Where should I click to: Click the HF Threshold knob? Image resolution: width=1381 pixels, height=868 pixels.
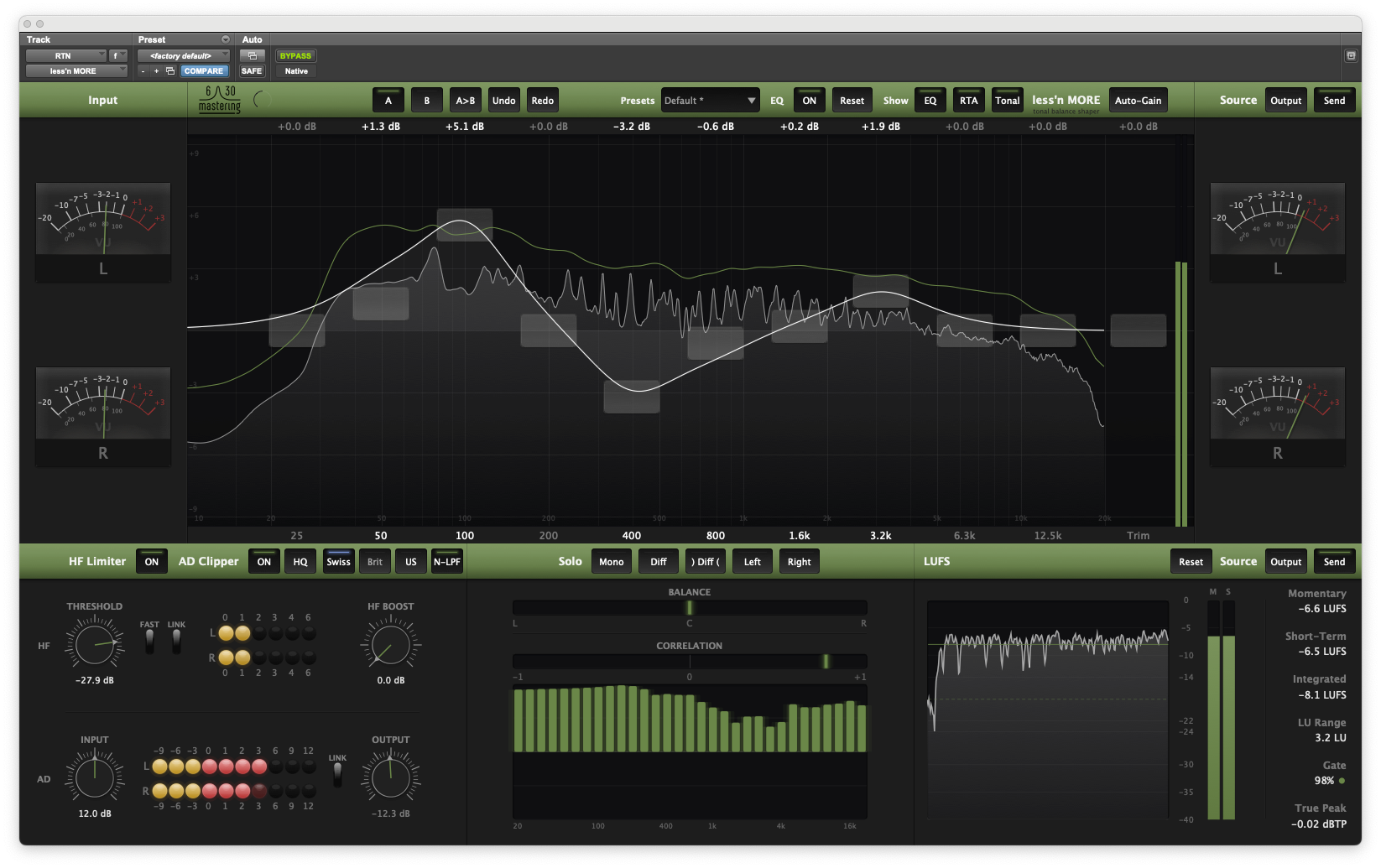click(x=95, y=645)
